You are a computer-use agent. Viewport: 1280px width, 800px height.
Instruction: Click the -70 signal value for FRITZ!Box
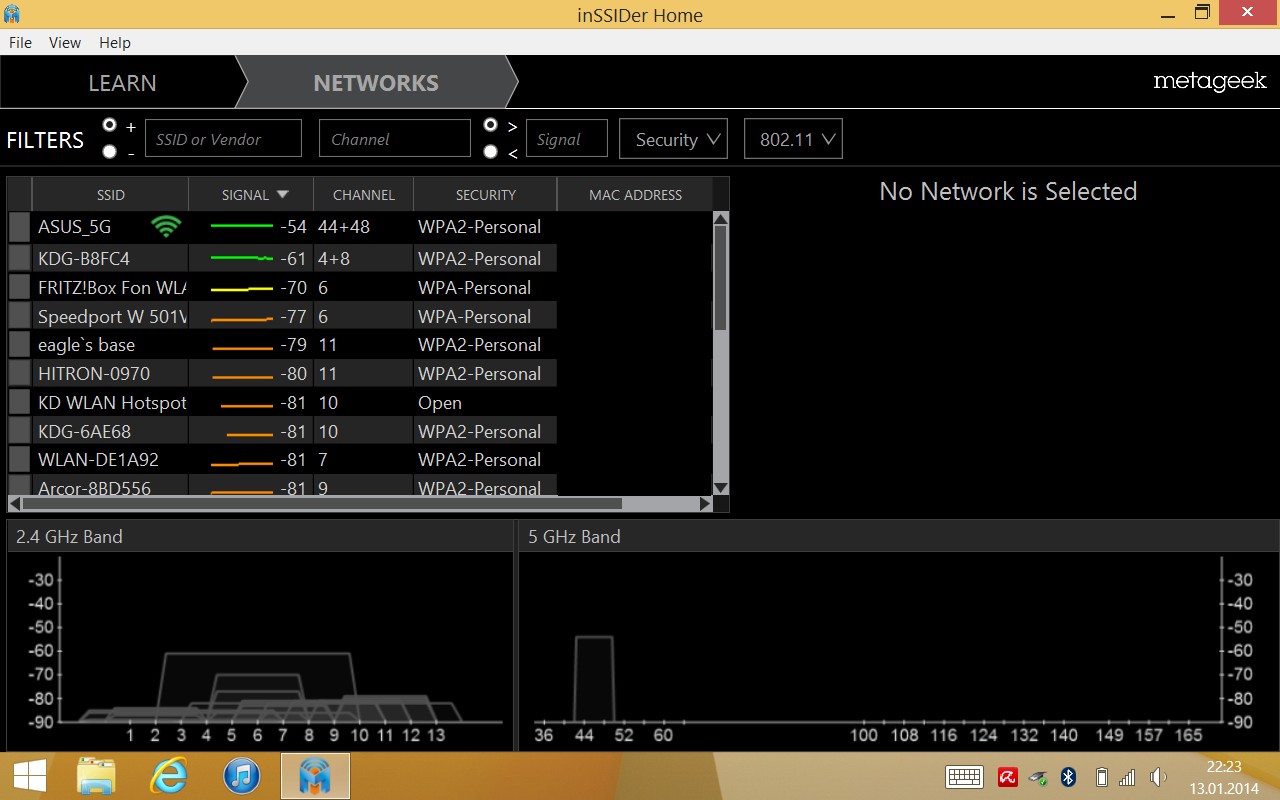click(x=293, y=288)
